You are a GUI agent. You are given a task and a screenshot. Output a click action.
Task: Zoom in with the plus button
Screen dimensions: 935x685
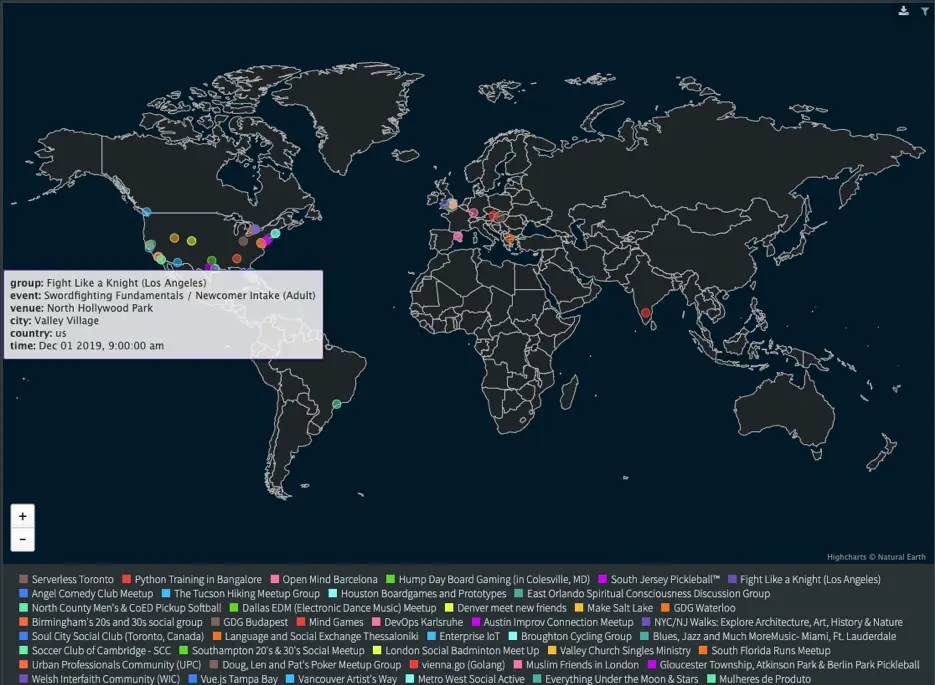pos(22,516)
